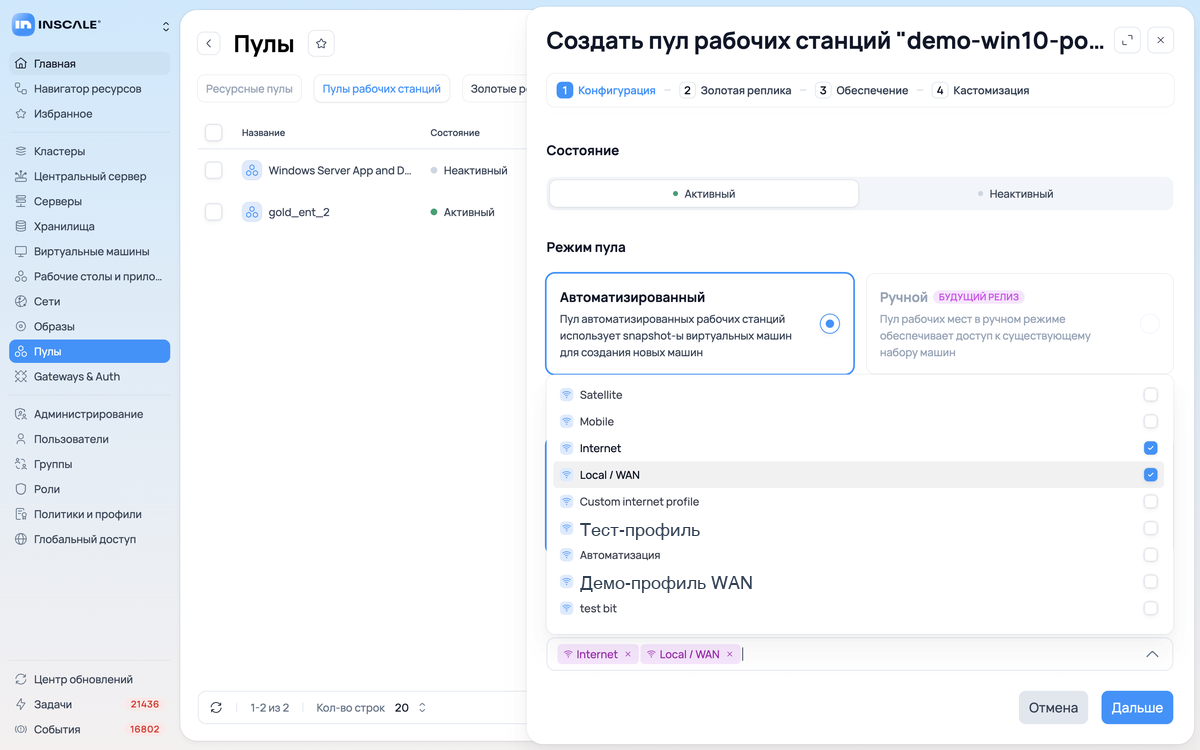The width and height of the screenshot is (1200, 750).
Task: Collapse the profiles dropdown chevron
Action: click(1152, 654)
